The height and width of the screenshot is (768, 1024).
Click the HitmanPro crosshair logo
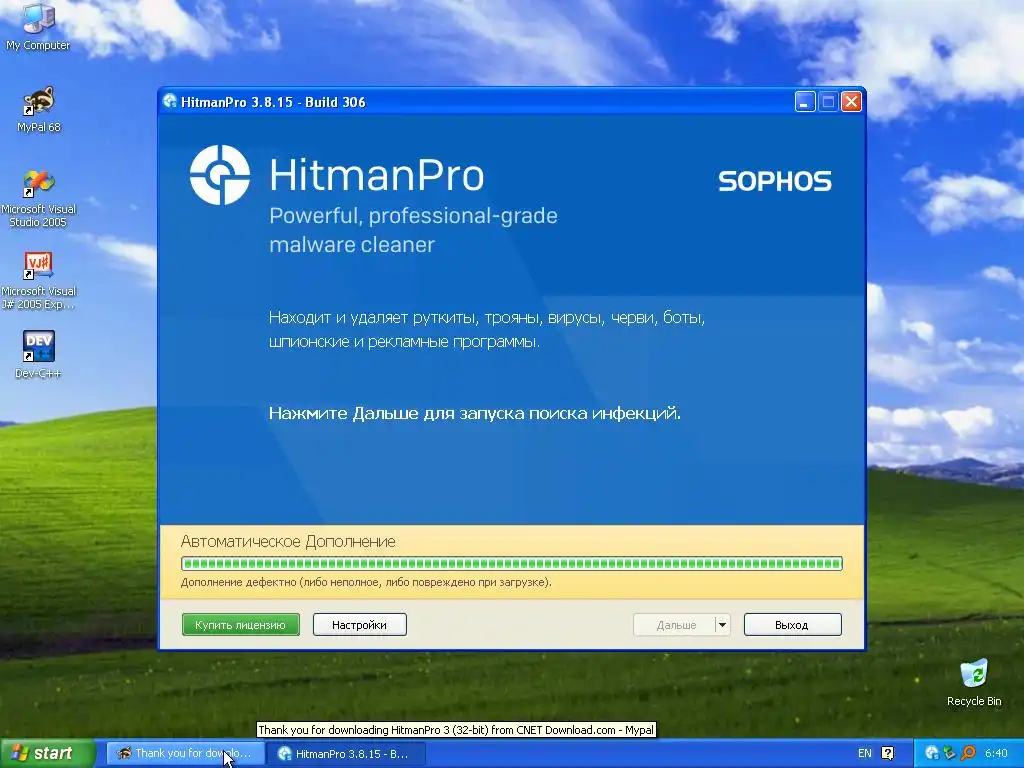(219, 175)
